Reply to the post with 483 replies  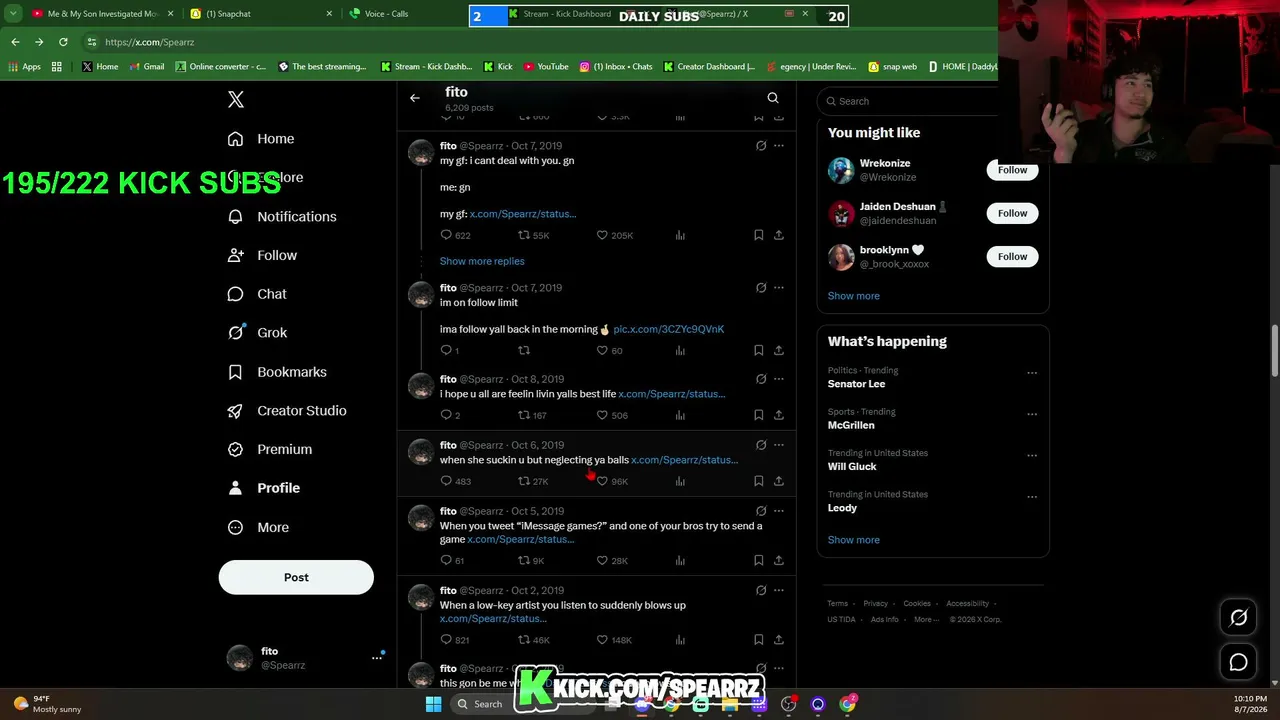pos(446,481)
